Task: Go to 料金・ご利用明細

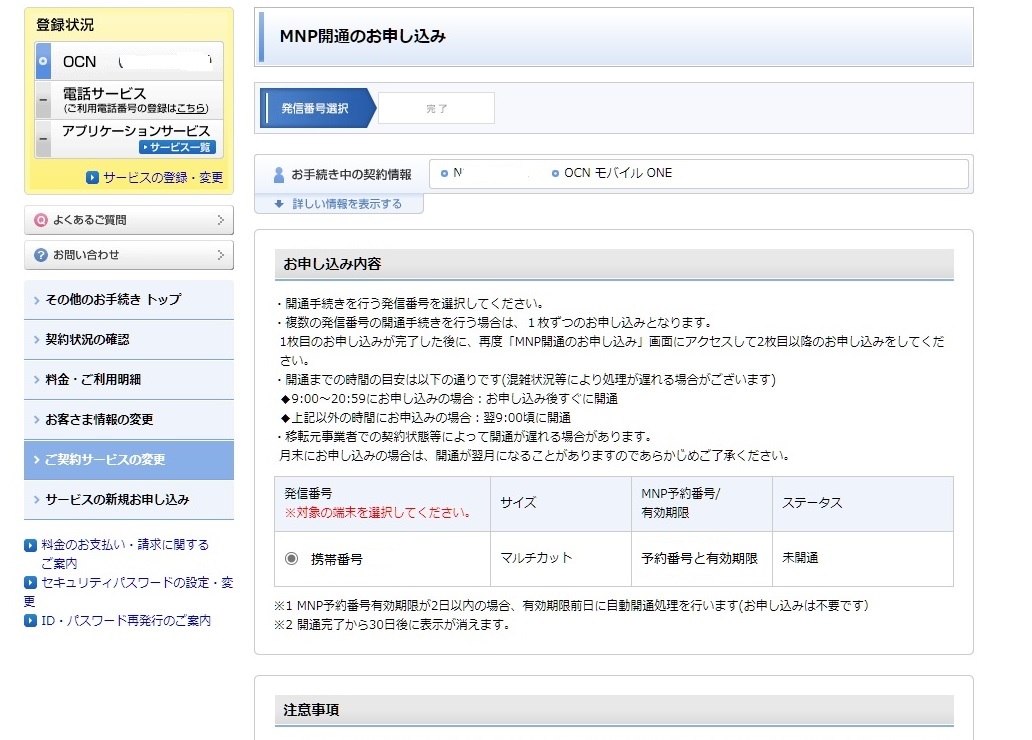Action: click(x=129, y=380)
